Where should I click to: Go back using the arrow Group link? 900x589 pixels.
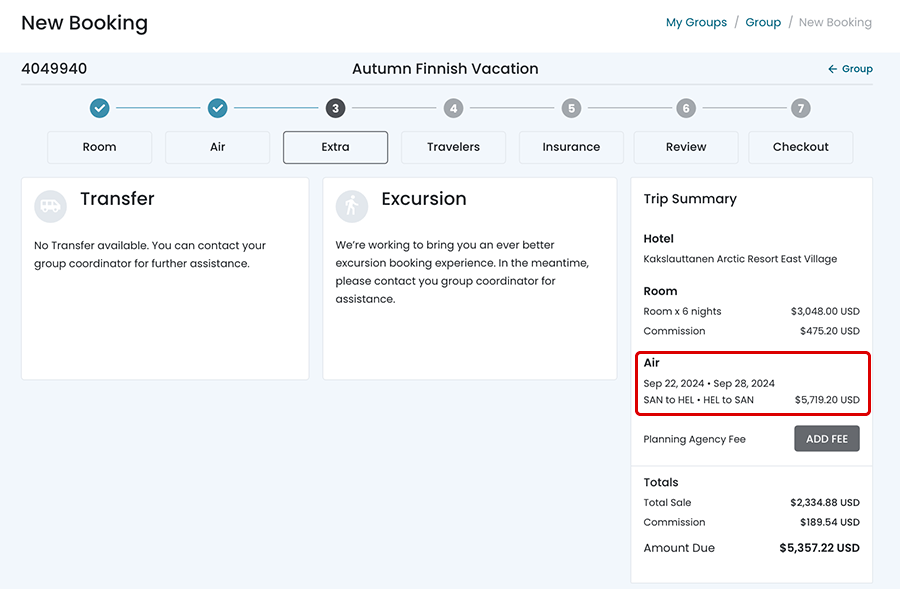coord(850,69)
